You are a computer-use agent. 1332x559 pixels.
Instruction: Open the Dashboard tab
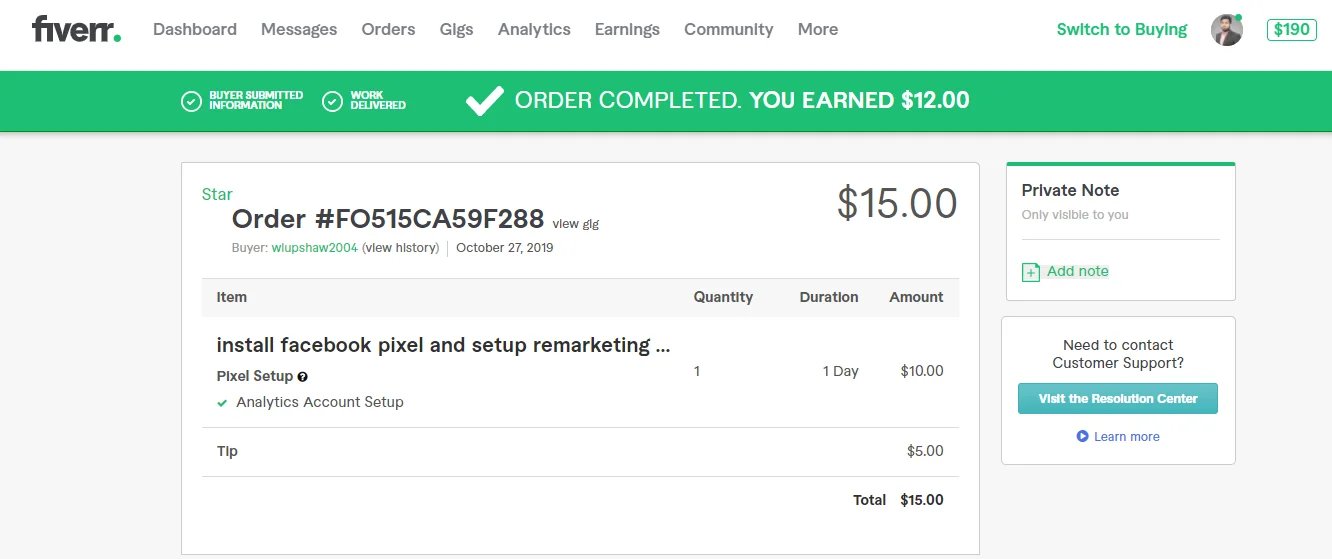[195, 29]
